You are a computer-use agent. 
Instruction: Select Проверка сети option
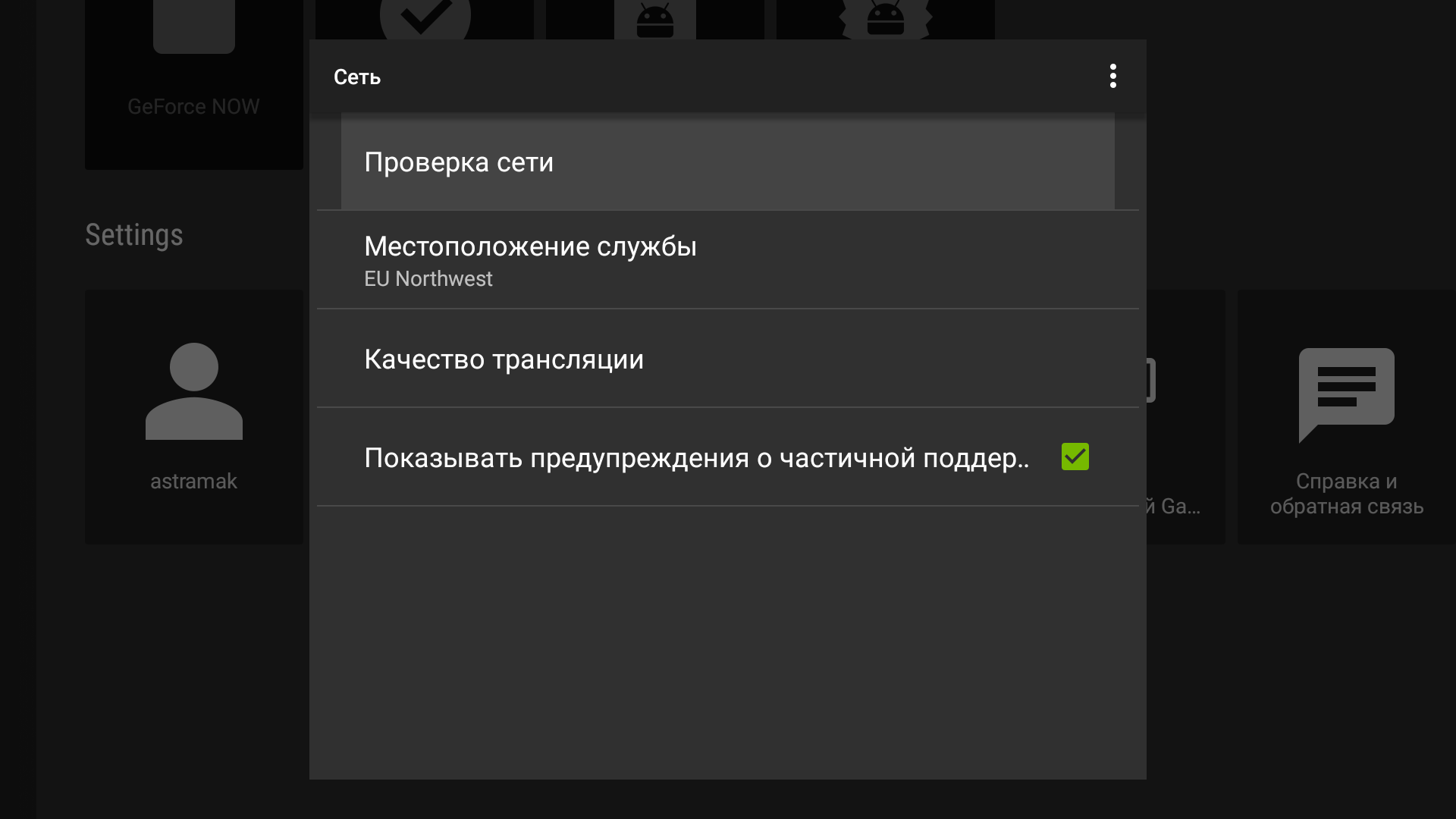(x=728, y=162)
